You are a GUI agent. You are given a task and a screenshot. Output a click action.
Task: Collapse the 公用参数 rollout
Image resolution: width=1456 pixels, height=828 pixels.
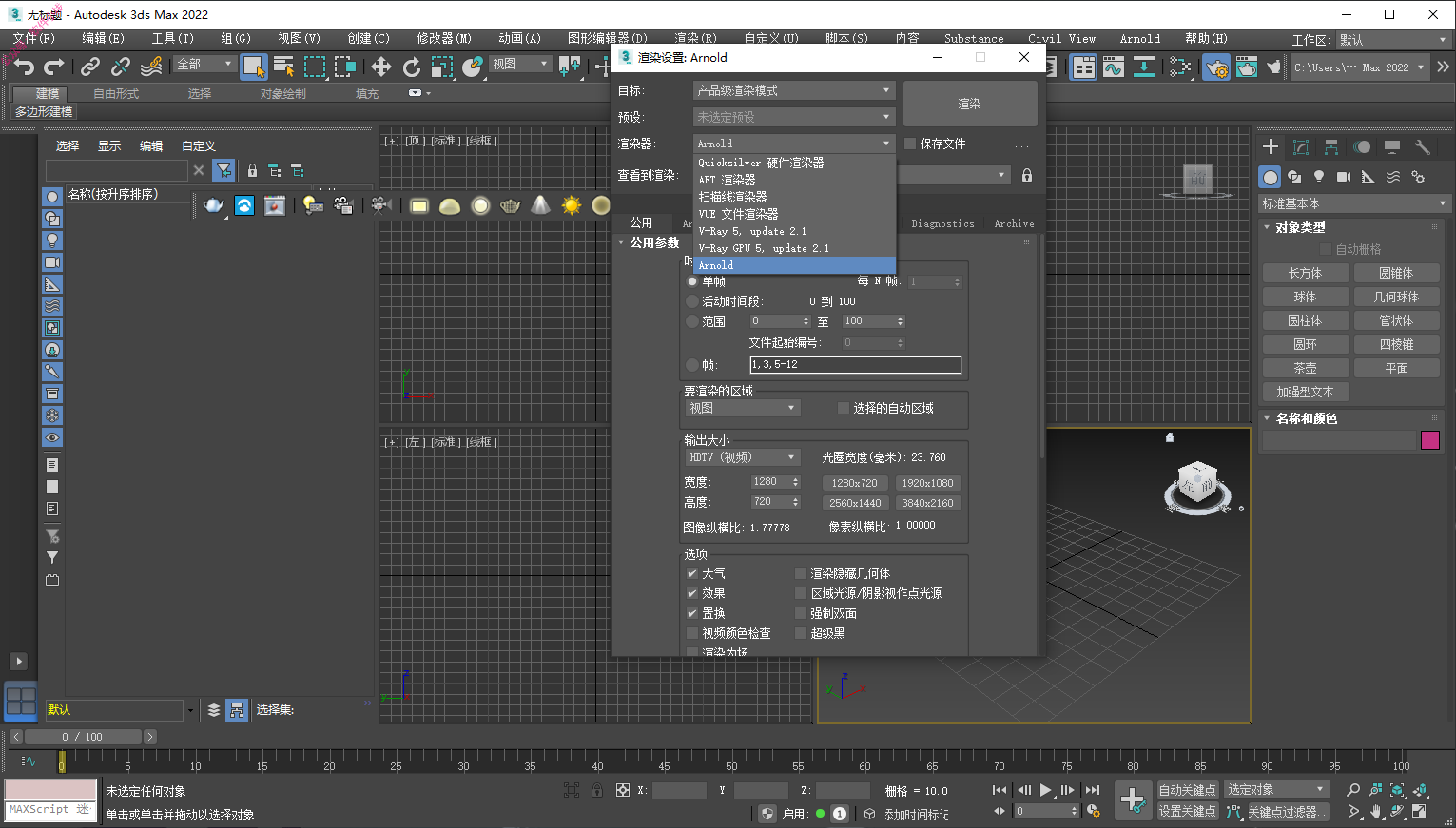click(653, 242)
